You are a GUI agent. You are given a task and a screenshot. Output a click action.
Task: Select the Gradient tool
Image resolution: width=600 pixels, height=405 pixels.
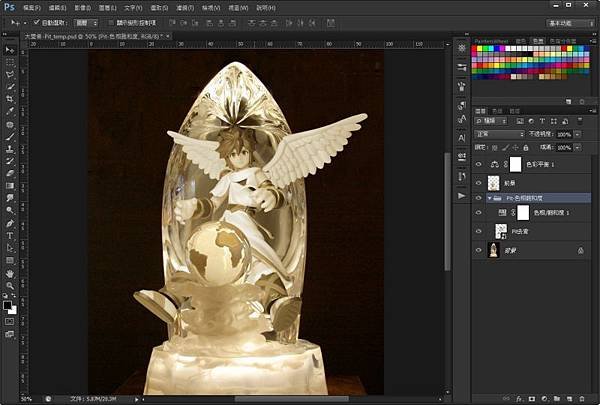coord(10,186)
